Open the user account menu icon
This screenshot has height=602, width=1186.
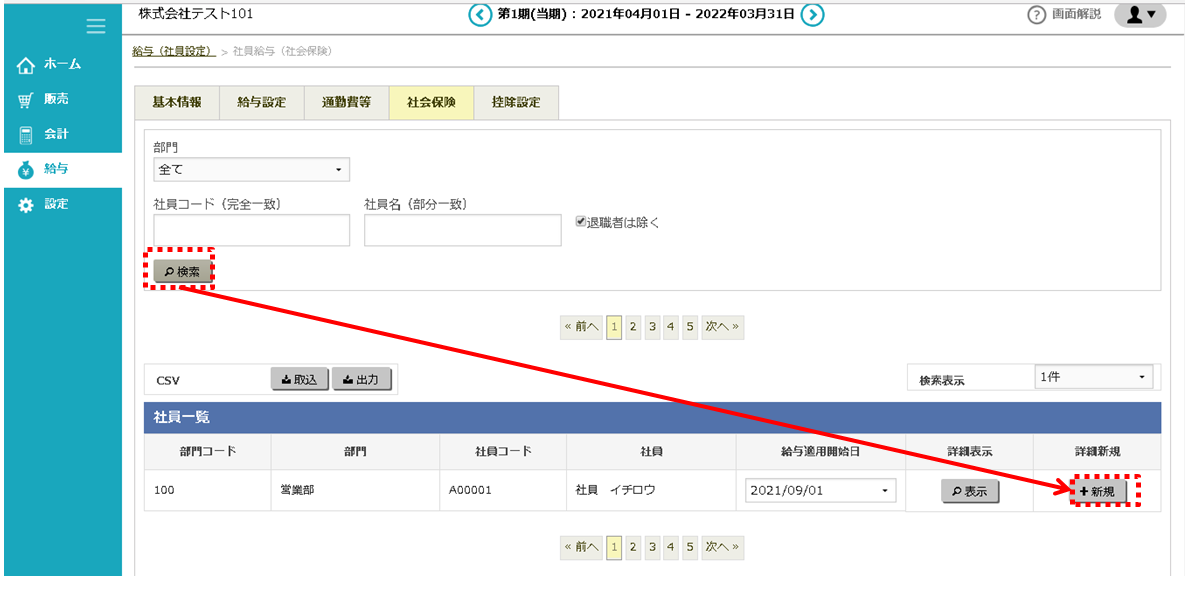click(x=1140, y=15)
